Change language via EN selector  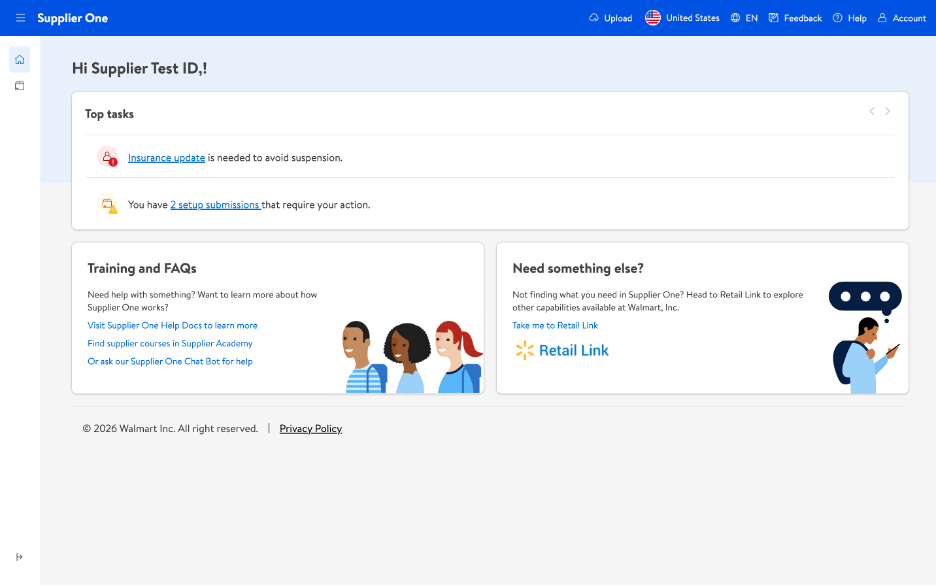[x=744, y=18]
